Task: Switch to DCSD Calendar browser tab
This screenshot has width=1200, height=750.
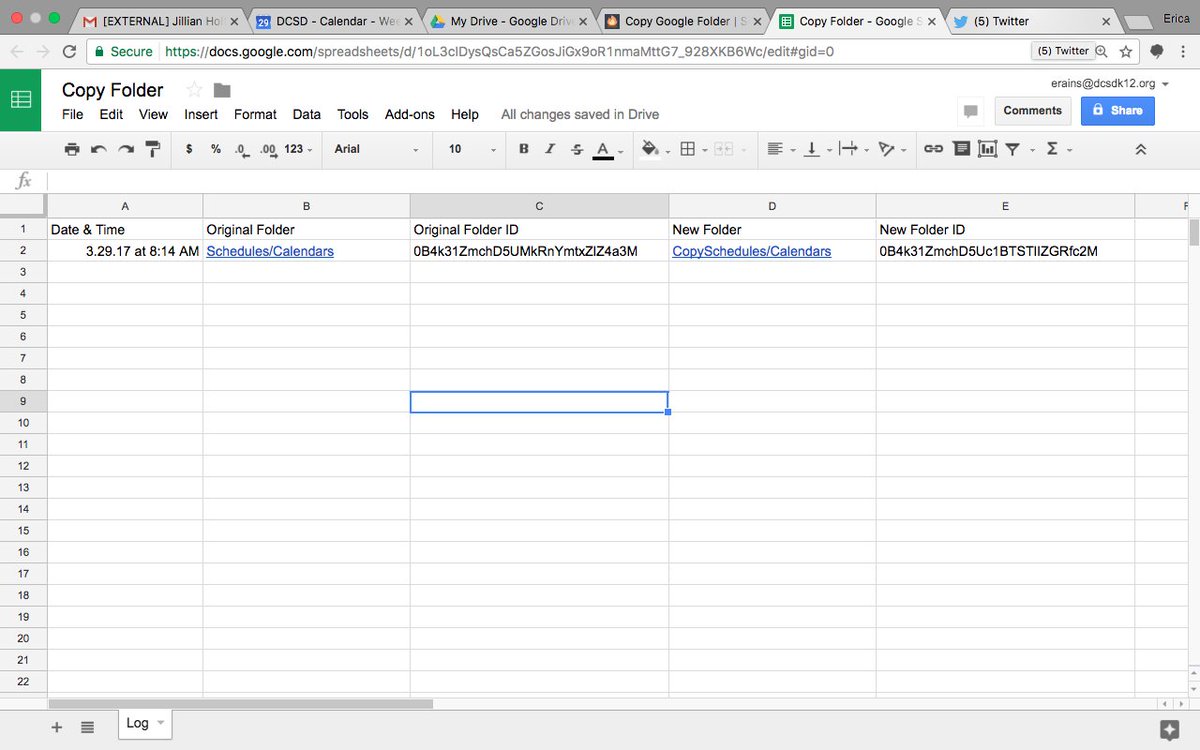Action: pos(333,21)
